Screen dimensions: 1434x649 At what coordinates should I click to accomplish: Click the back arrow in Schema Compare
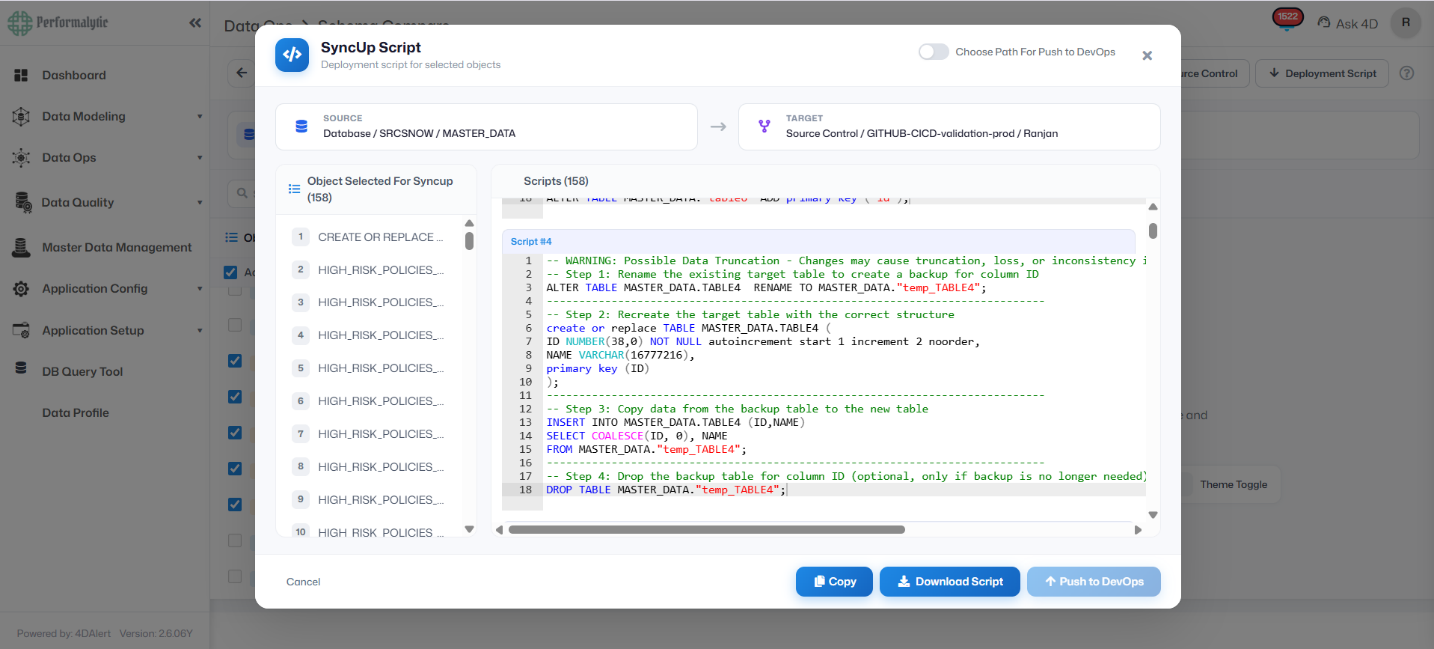pos(241,73)
